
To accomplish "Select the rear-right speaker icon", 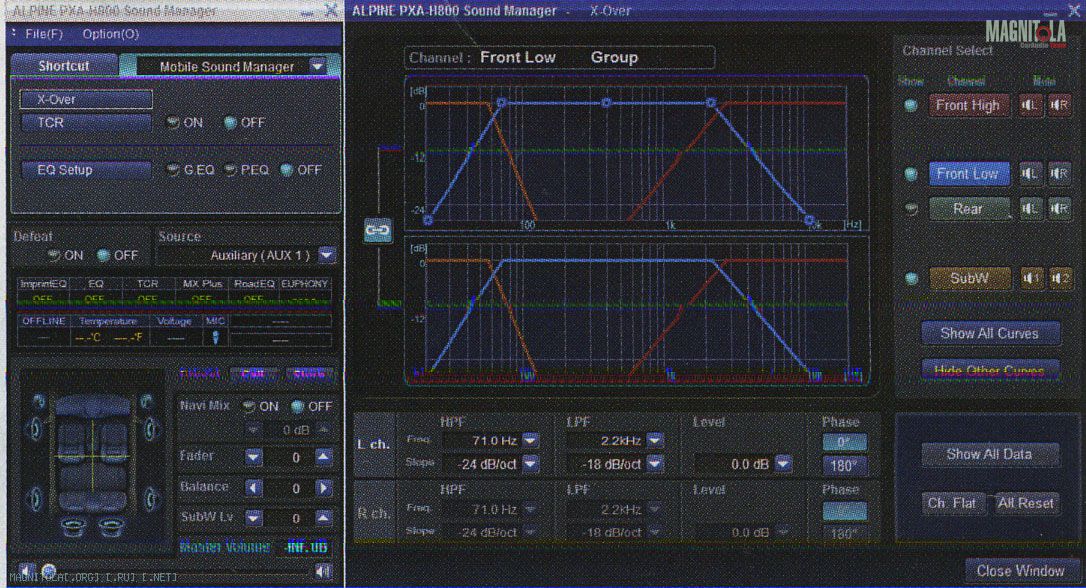I will point(151,498).
